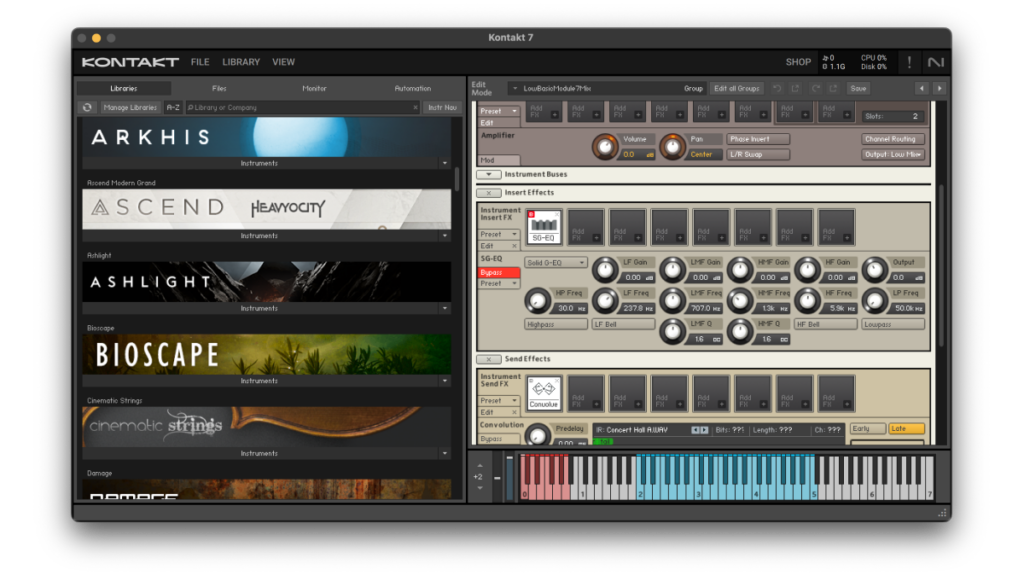Click the Kontakt logo
Screen dimensions: 1024x576
pos(130,62)
